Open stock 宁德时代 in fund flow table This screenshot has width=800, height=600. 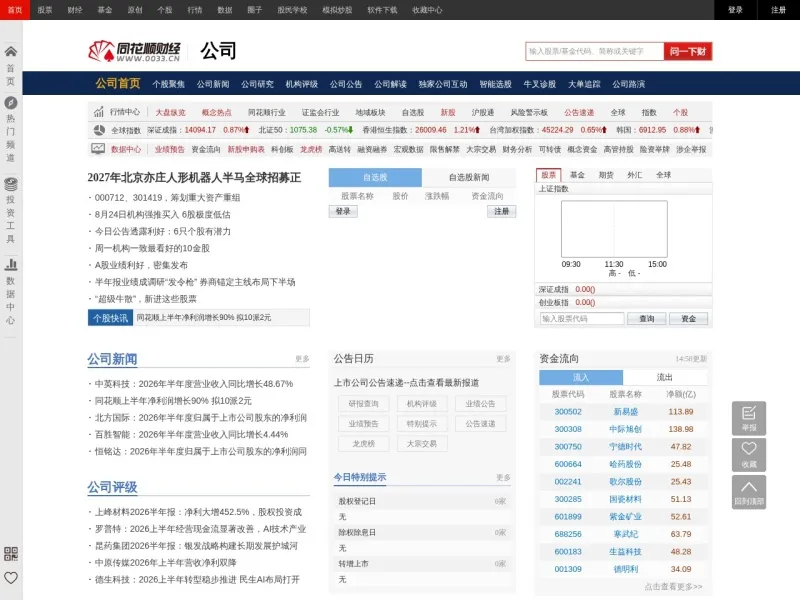626,446
